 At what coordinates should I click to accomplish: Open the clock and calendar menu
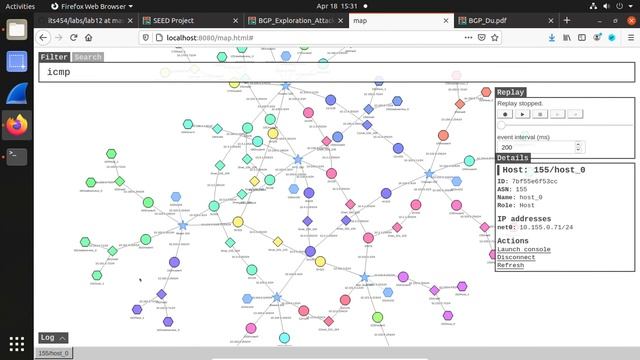(337, 6)
